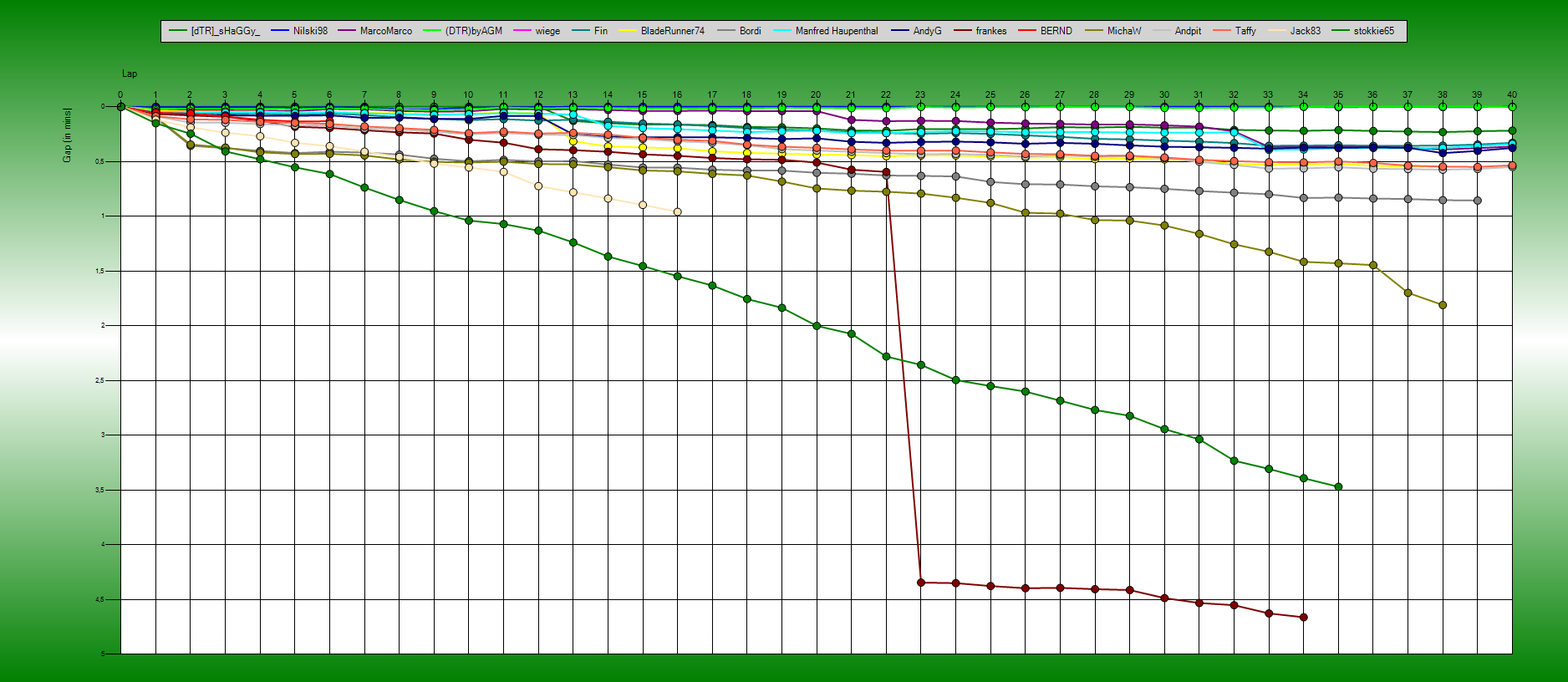Click lap number 10 on the top axis
This screenshot has height=682, width=1568.
point(468,94)
